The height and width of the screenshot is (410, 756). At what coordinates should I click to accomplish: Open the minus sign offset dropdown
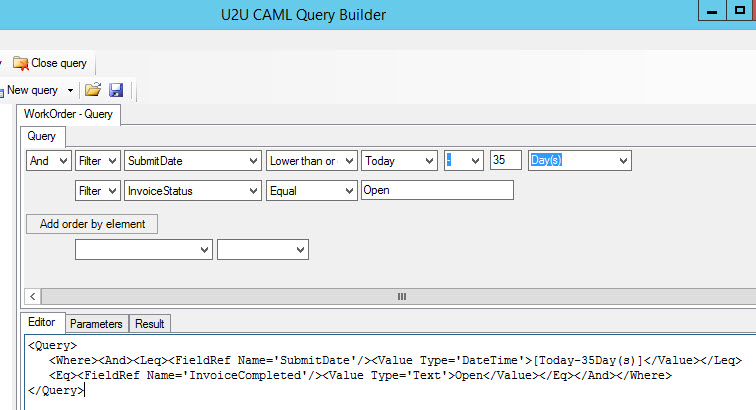point(463,161)
